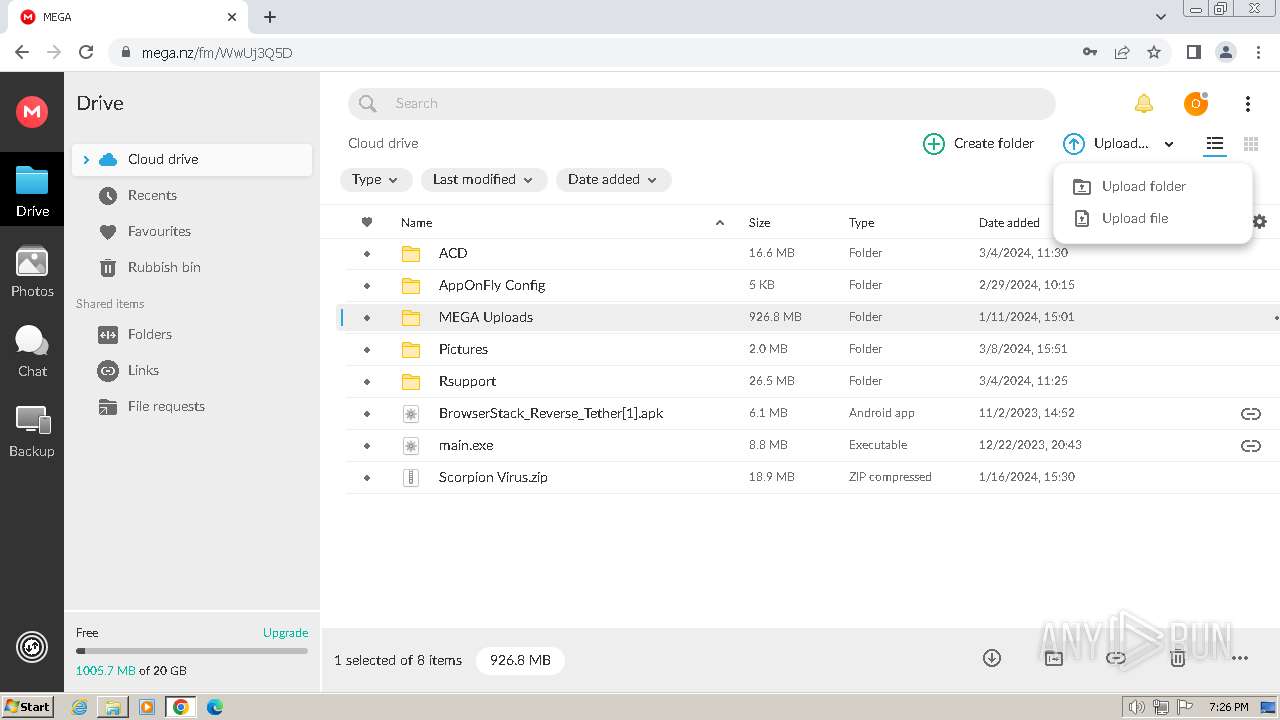1280x720 pixels.
Task: Sort by Size column header
Action: (759, 222)
